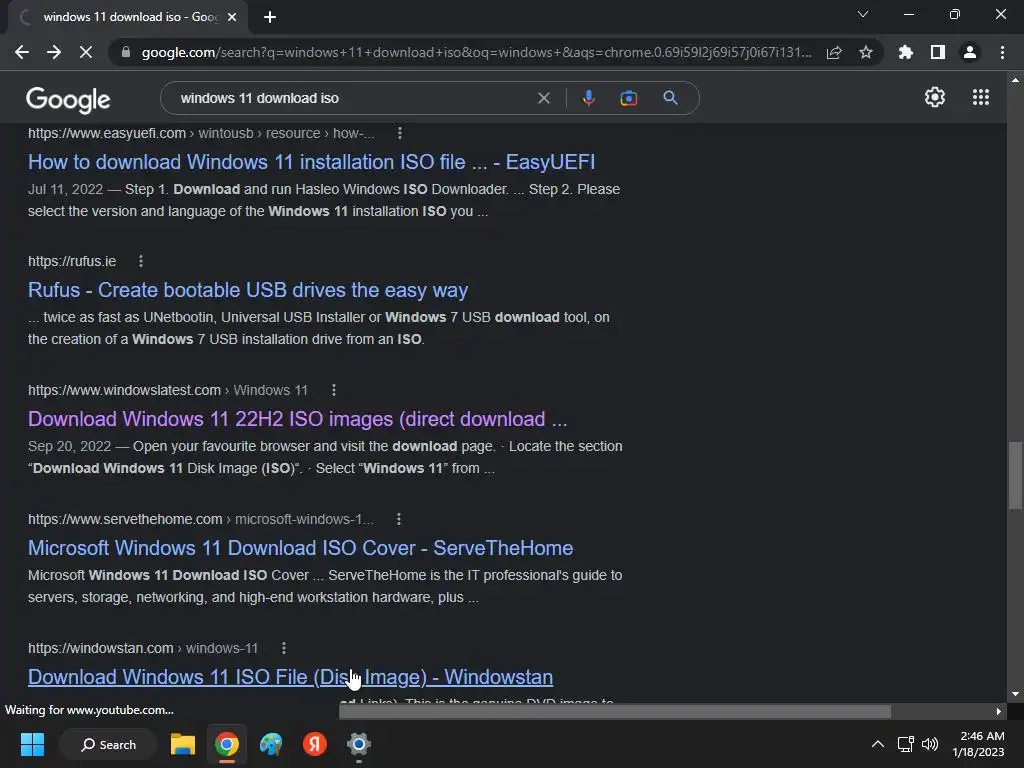1024x768 pixels.
Task: Share this page from address bar
Action: (x=834, y=52)
